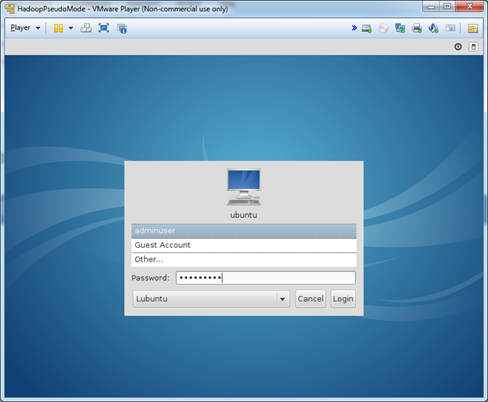This screenshot has width=488, height=402.
Task: Minimize the VMware Player window
Action: 431,7
